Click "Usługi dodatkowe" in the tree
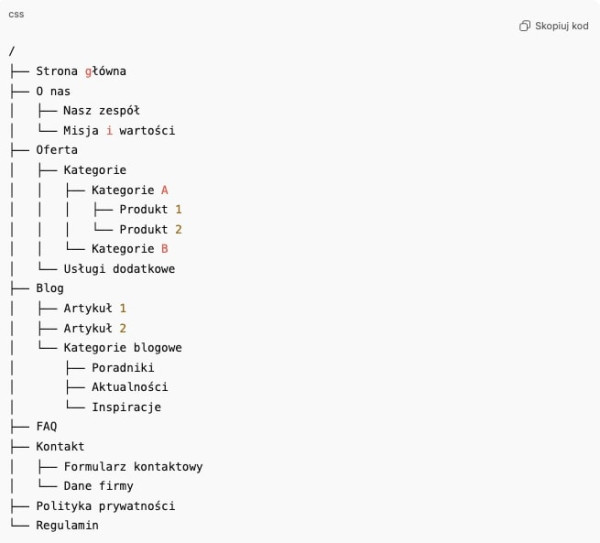Viewport: 600px width, 543px height. (x=119, y=269)
